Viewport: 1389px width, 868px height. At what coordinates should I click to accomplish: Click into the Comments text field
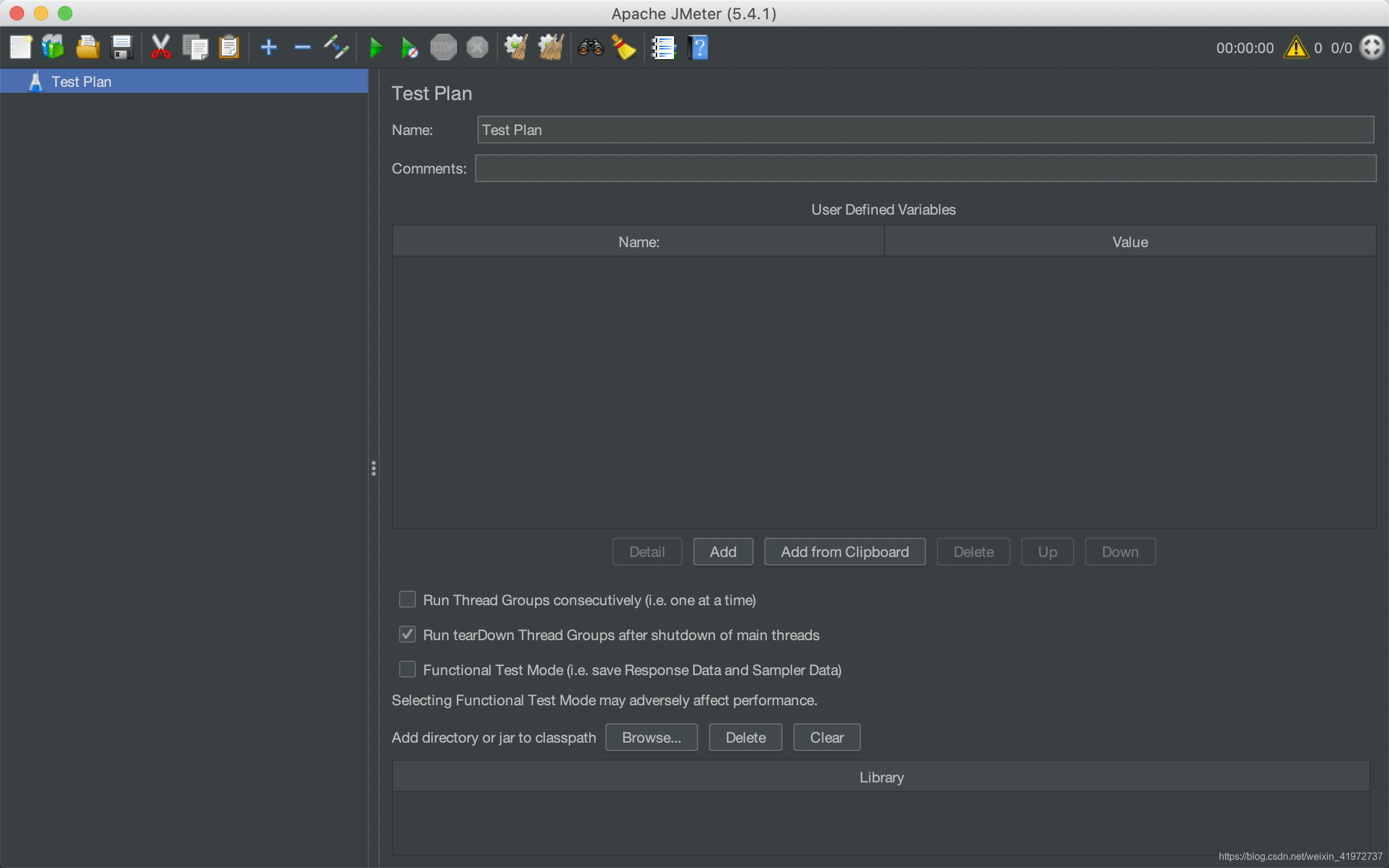[925, 168]
